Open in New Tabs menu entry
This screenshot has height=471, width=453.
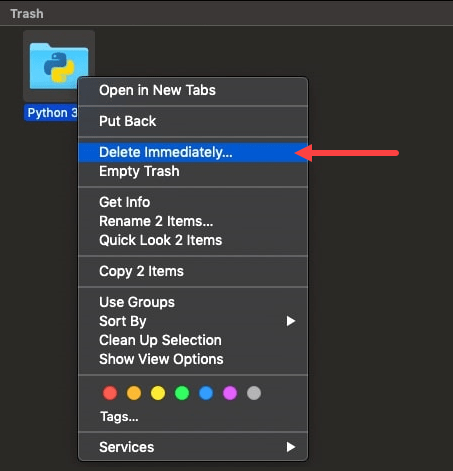193,90
